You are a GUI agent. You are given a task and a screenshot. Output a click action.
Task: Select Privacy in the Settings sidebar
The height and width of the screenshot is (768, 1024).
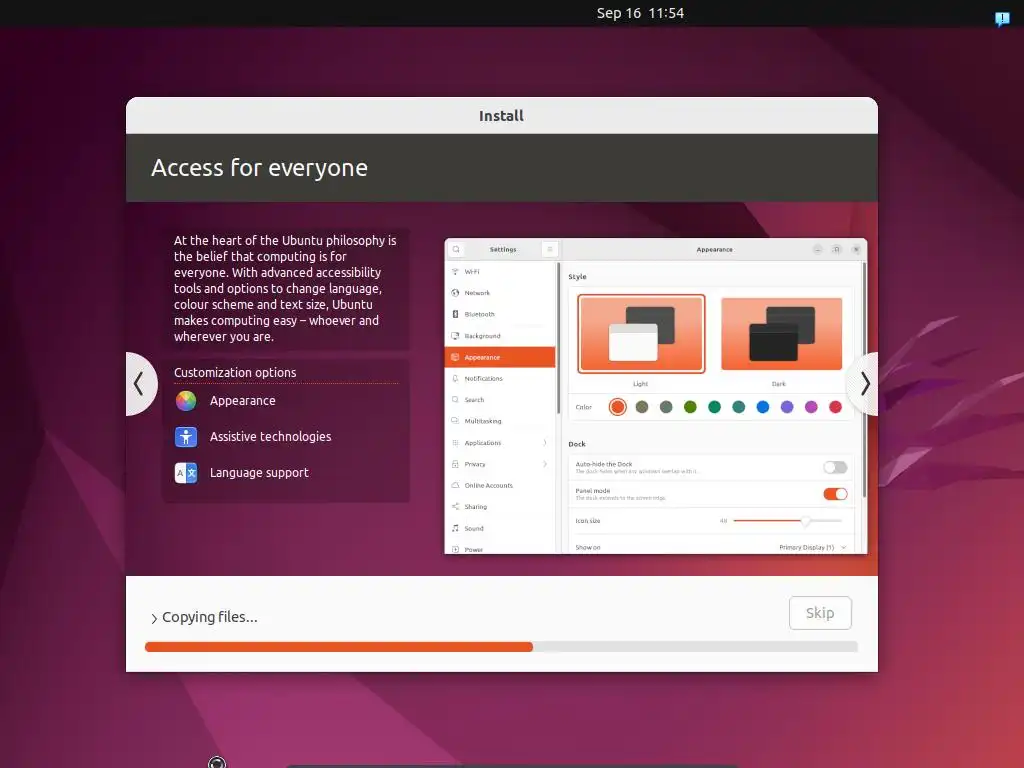pos(500,464)
